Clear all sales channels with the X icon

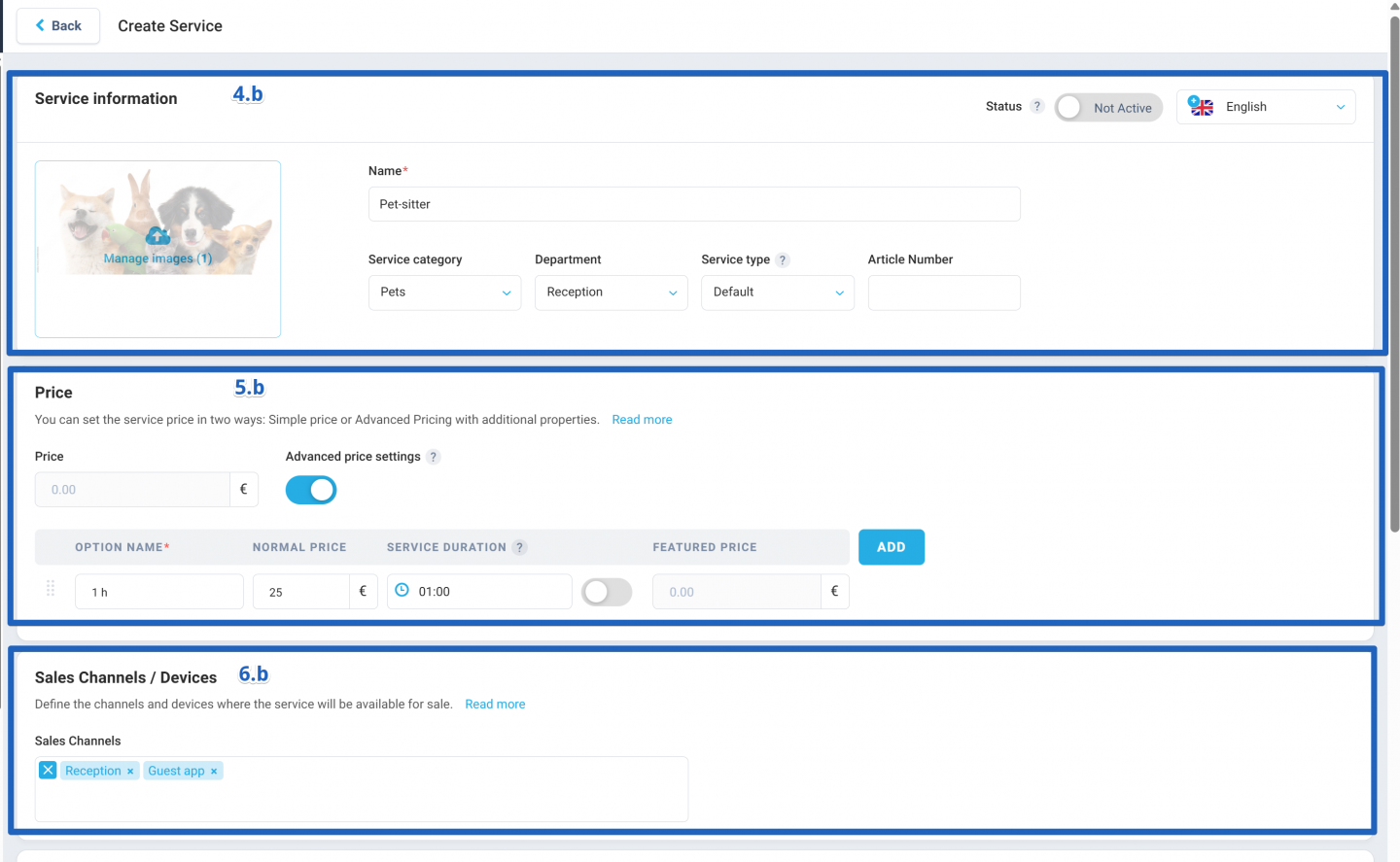[x=48, y=770]
